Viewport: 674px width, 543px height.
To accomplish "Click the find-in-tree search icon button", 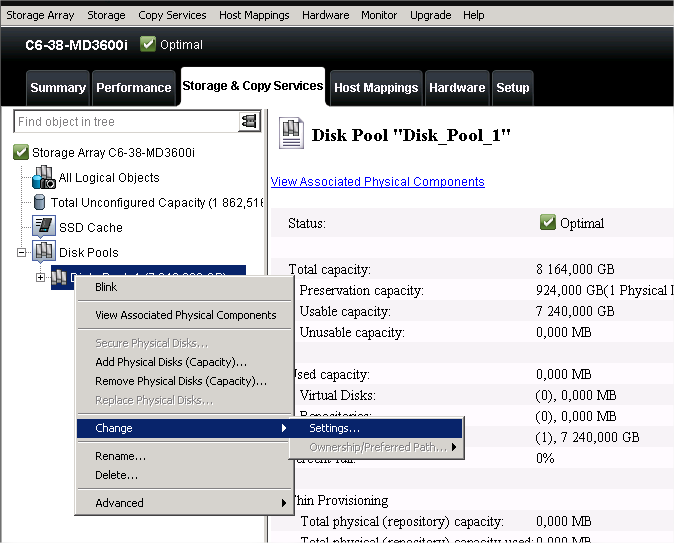I will [x=249, y=122].
